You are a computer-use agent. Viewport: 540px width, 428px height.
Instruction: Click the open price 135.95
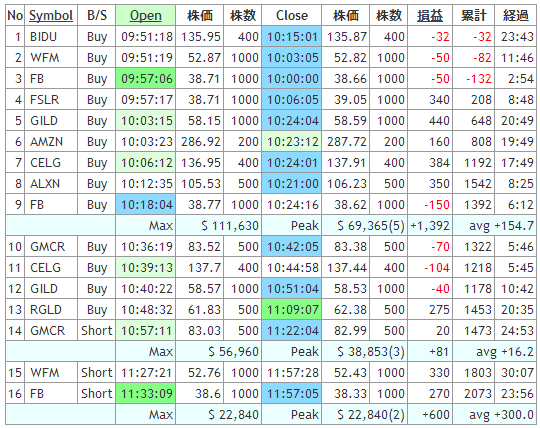[x=201, y=36]
